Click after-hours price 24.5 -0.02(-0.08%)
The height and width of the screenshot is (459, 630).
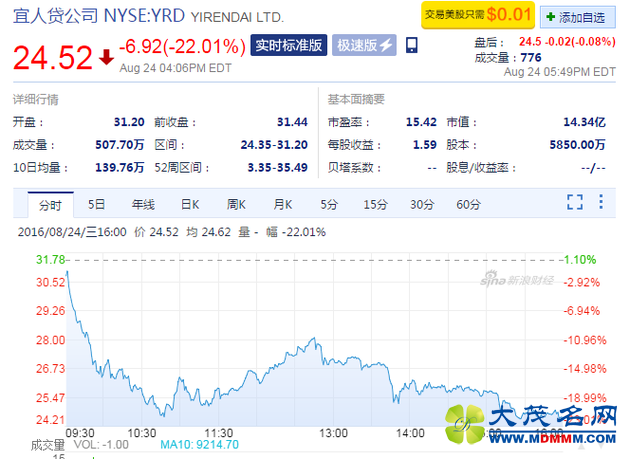tap(567, 42)
